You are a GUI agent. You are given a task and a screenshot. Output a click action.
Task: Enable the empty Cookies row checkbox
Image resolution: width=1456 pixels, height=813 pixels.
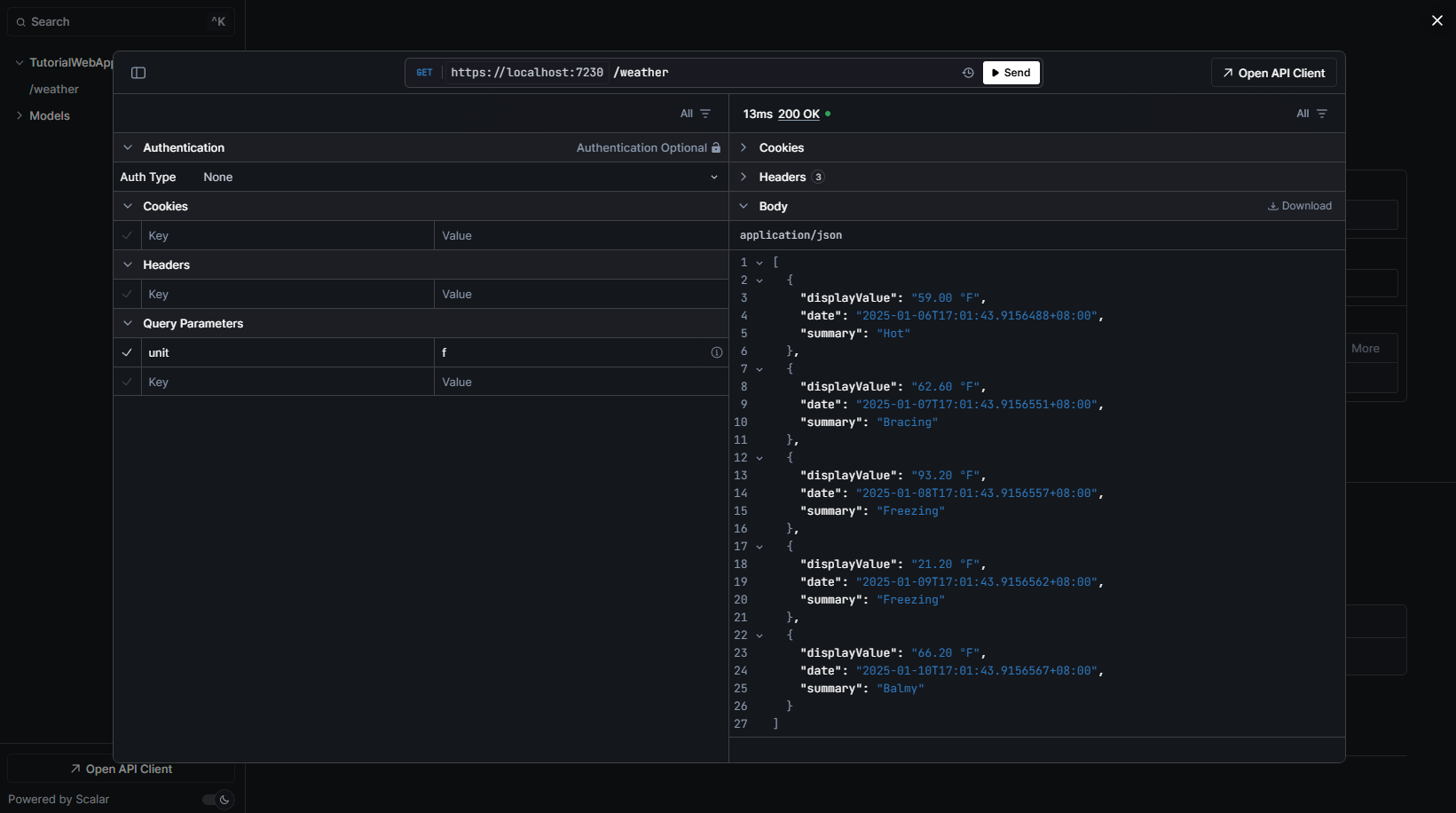point(127,235)
